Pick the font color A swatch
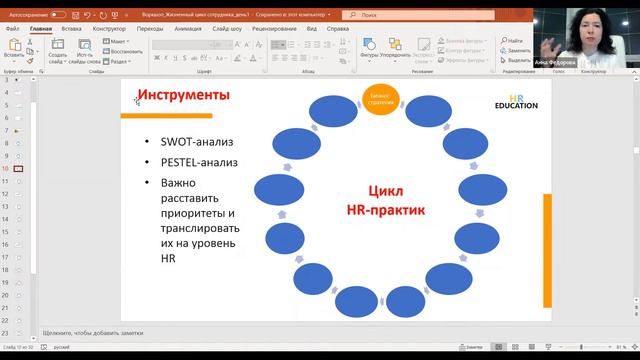This screenshot has width=640, height=360. (x=254, y=58)
